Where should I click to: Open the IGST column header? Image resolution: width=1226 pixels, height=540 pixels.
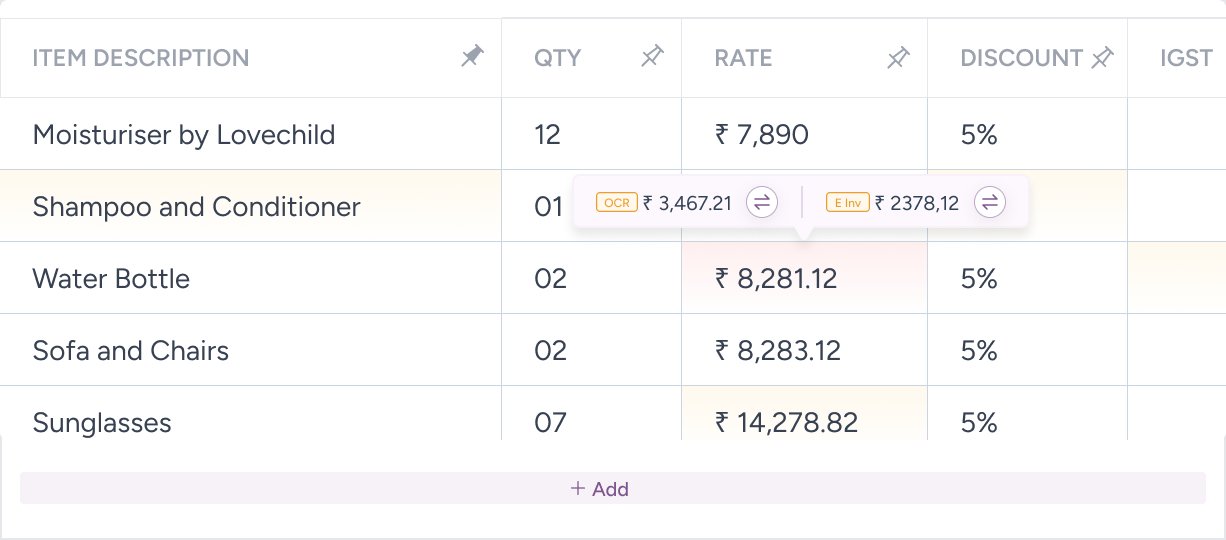(1186, 58)
